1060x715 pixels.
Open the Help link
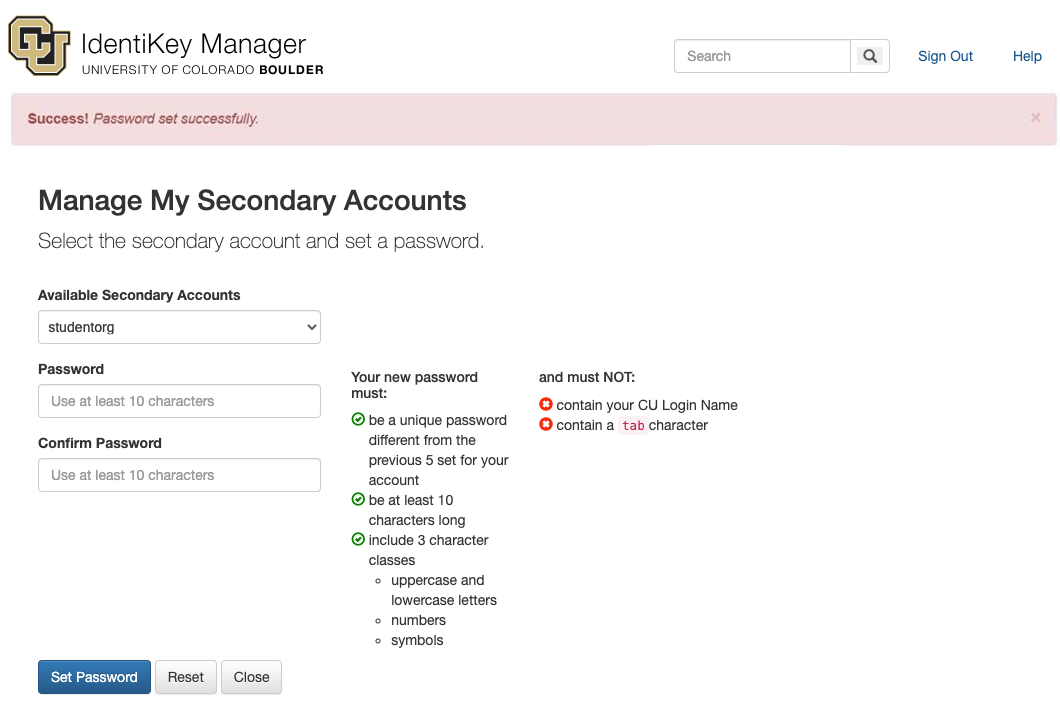click(x=1027, y=57)
